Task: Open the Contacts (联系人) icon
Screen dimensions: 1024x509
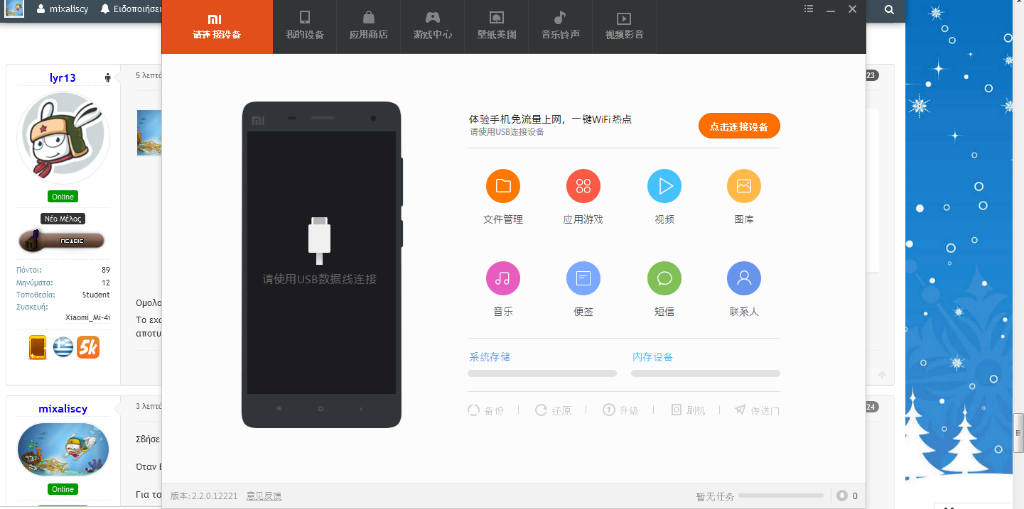Action: point(743,278)
